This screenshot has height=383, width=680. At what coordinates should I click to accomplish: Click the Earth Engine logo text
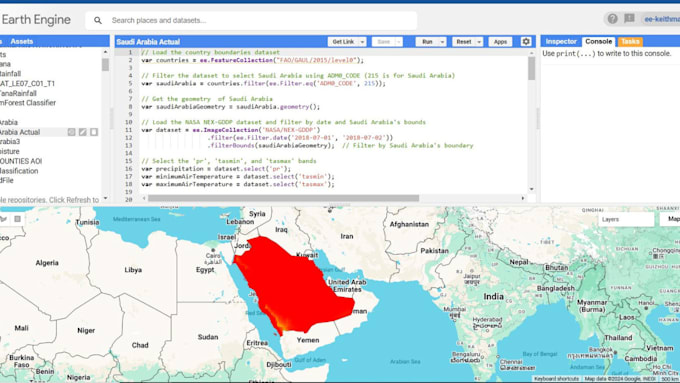pyautogui.click(x=36, y=20)
